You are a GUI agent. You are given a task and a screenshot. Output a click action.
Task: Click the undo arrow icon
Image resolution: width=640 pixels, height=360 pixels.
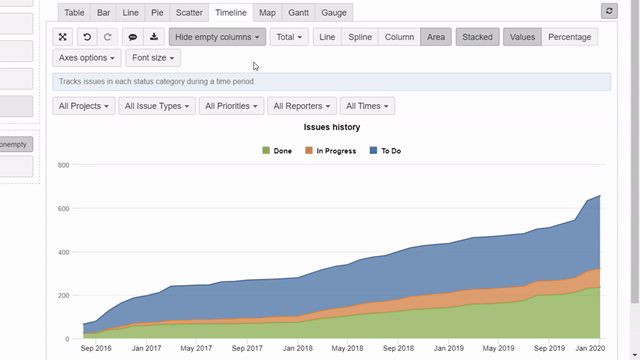point(87,37)
